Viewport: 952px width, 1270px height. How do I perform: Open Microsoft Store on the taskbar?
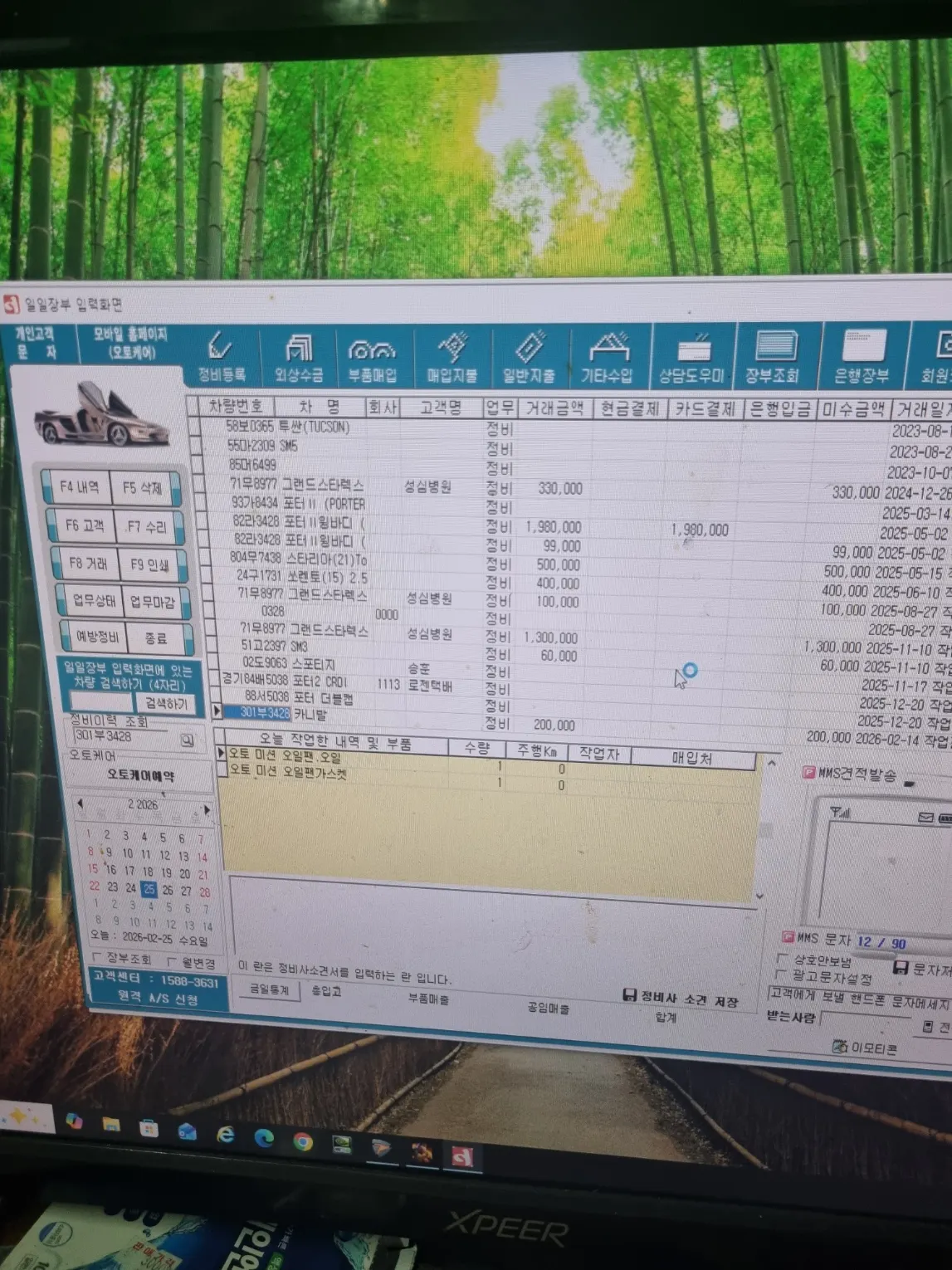(x=149, y=1128)
